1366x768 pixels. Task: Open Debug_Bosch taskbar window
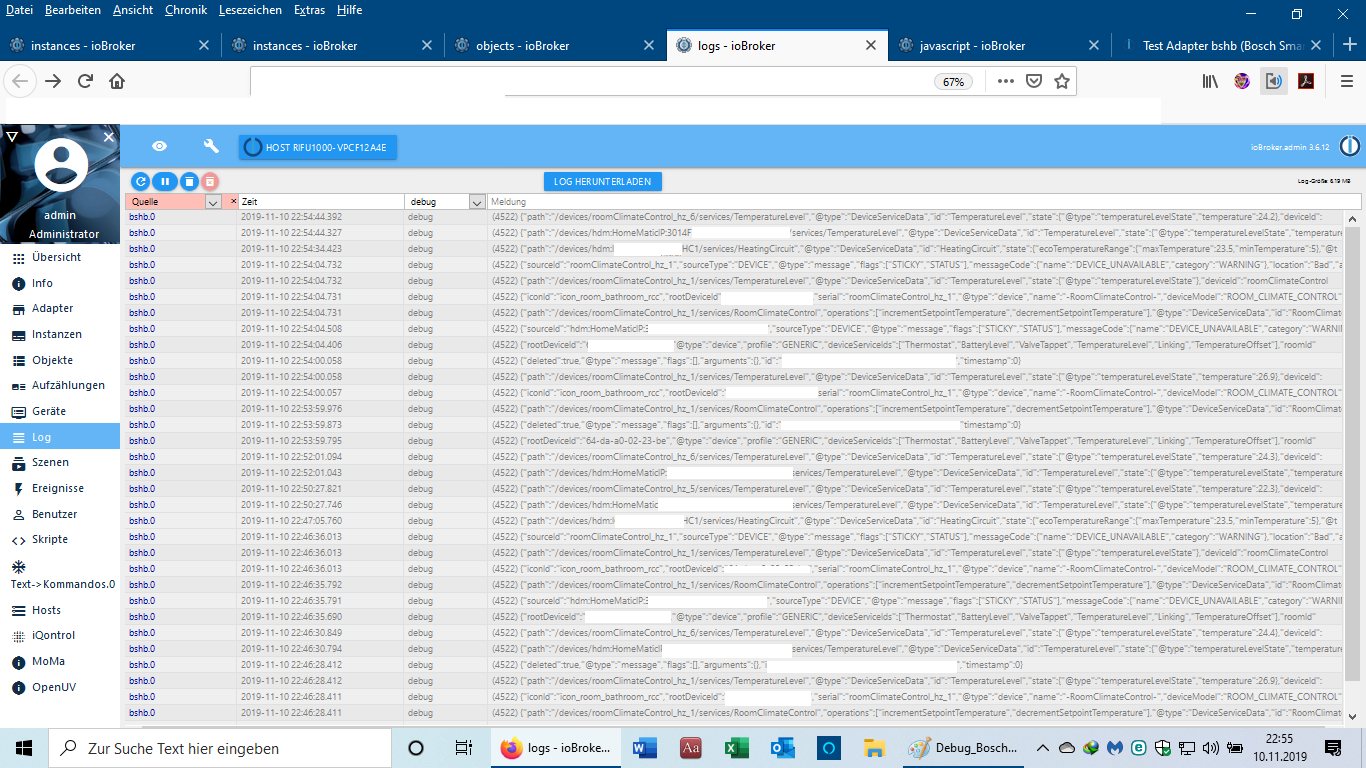point(964,748)
